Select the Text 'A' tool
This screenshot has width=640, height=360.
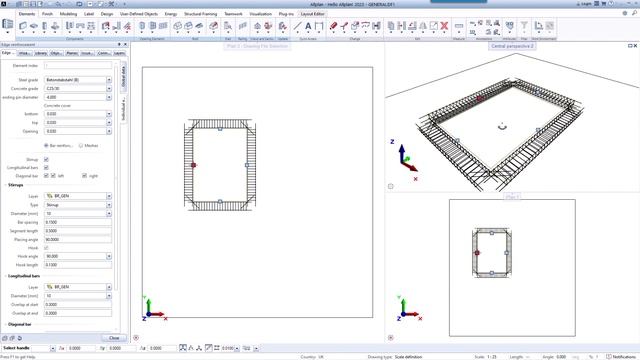pyautogui.click(x=308, y=27)
